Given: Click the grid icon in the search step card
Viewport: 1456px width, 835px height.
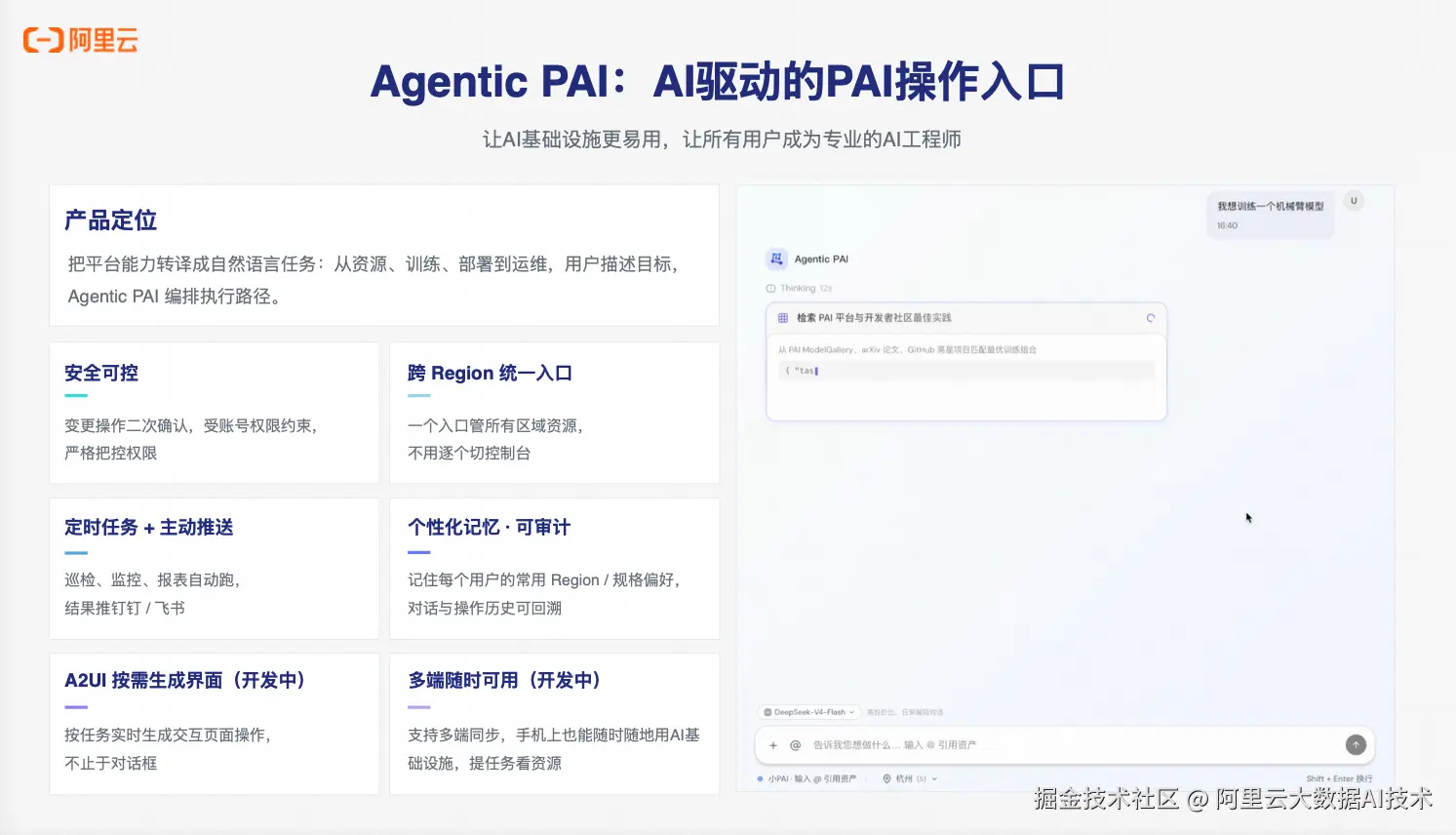Looking at the screenshot, I should tap(782, 318).
